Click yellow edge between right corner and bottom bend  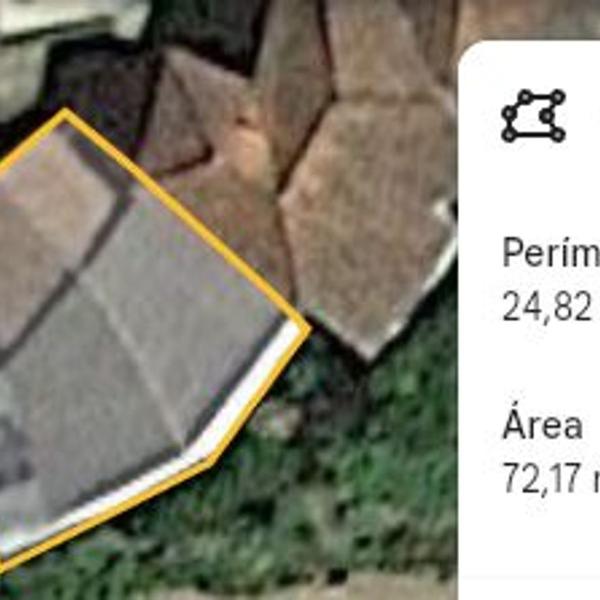(259, 394)
